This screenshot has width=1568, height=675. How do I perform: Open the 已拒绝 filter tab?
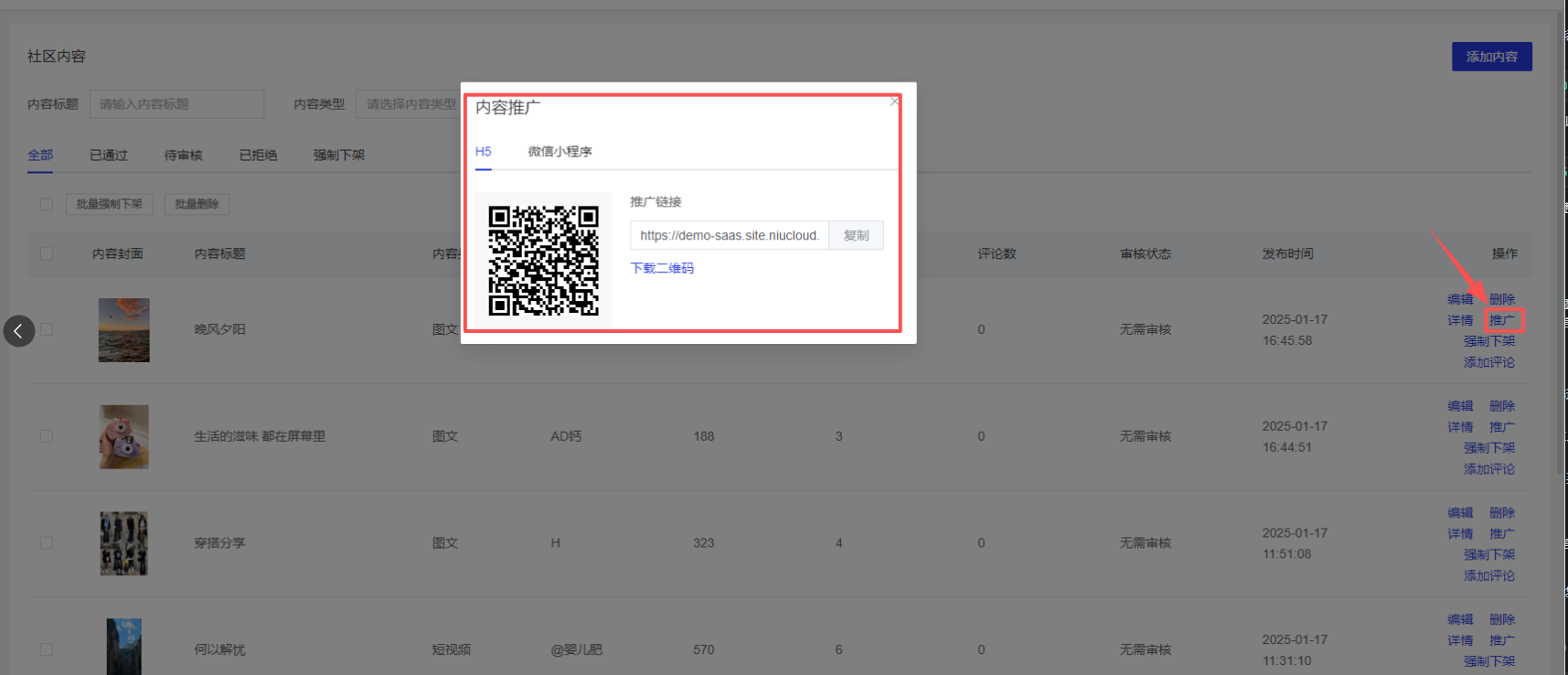coord(258,155)
